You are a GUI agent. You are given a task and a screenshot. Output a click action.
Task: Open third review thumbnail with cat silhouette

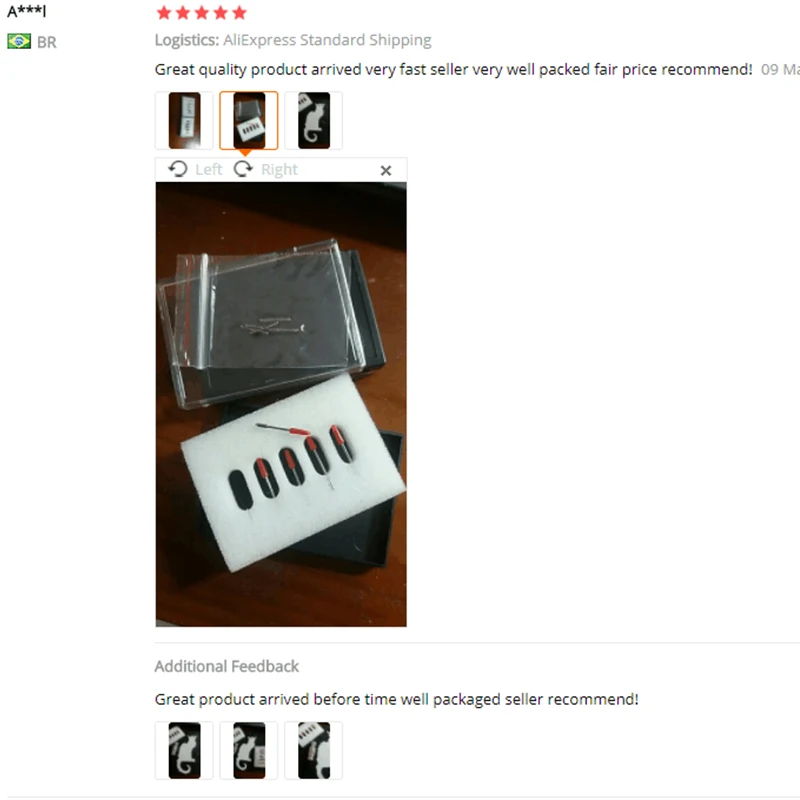pos(314,120)
